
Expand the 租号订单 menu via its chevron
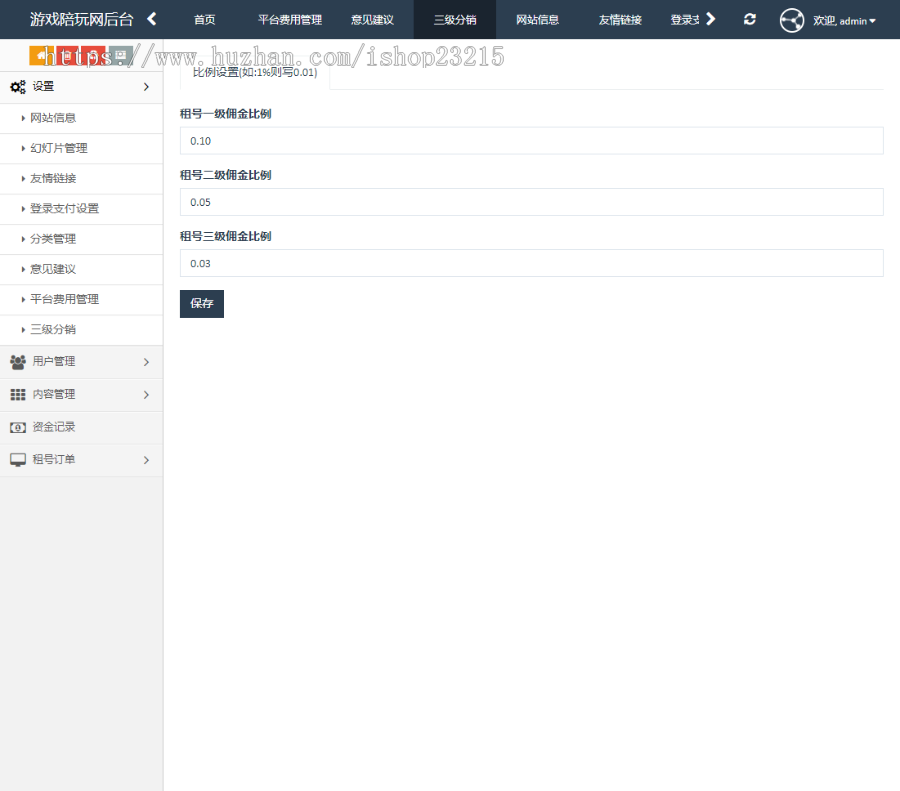point(146,460)
